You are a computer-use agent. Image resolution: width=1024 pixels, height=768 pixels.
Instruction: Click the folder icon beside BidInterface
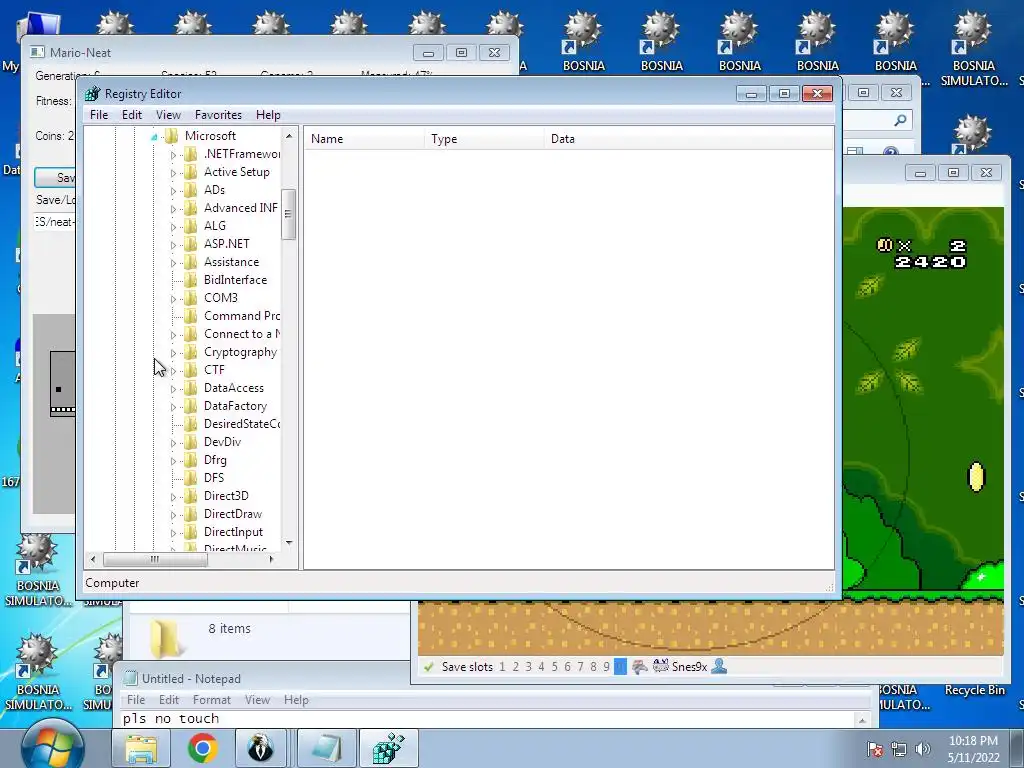191,280
